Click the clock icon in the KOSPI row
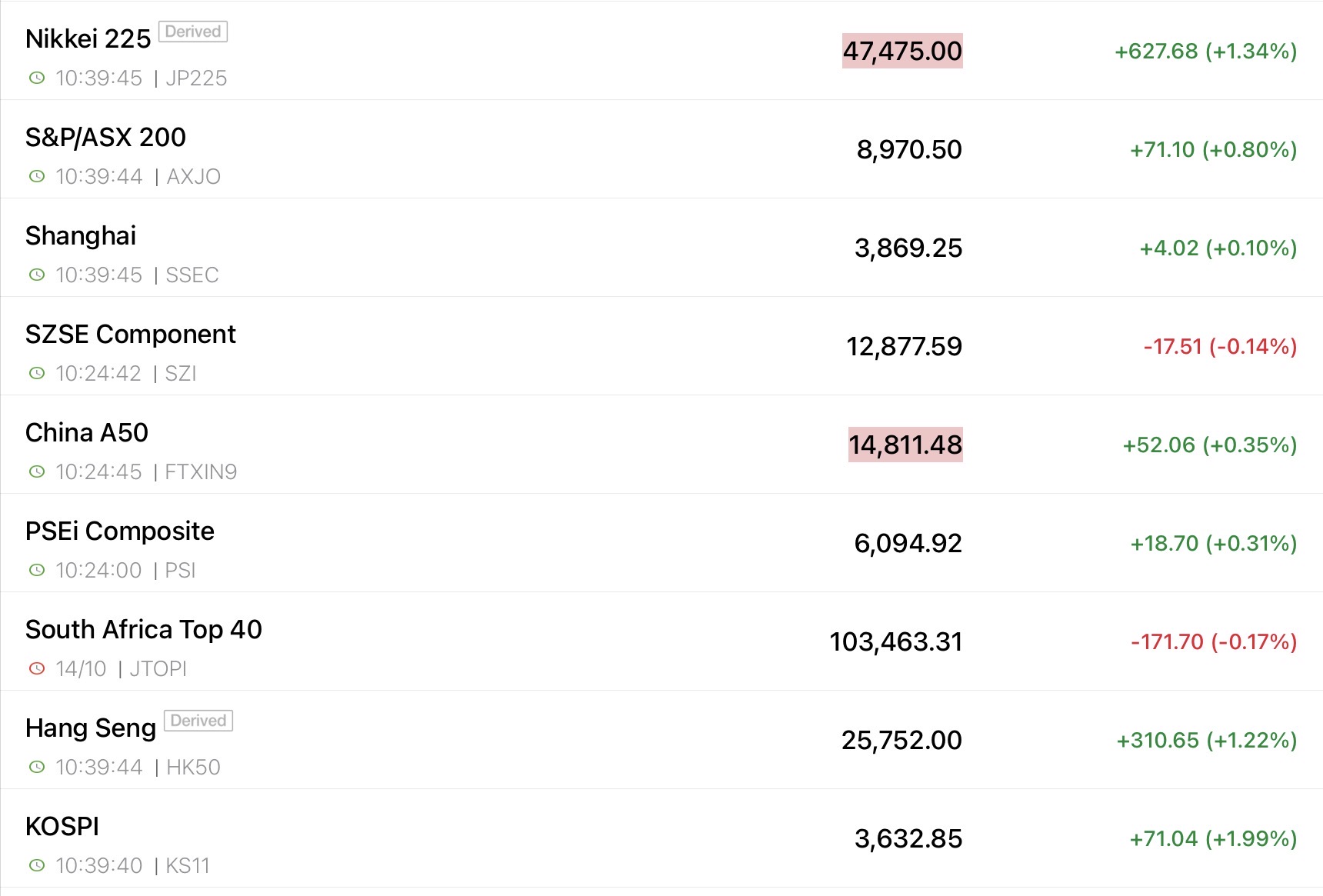1323x896 pixels. 37,865
